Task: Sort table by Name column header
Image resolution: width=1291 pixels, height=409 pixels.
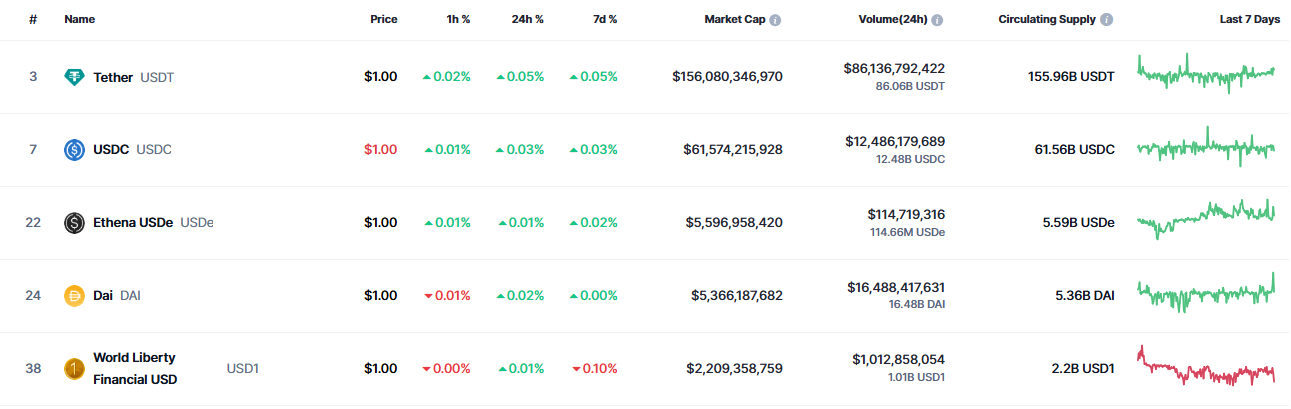Action: coord(80,20)
